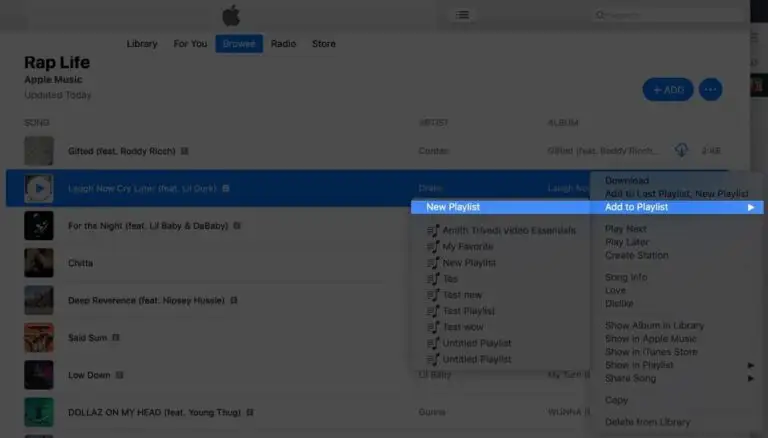
Task: Choose the Test new playlist entry
Action: 462,295
